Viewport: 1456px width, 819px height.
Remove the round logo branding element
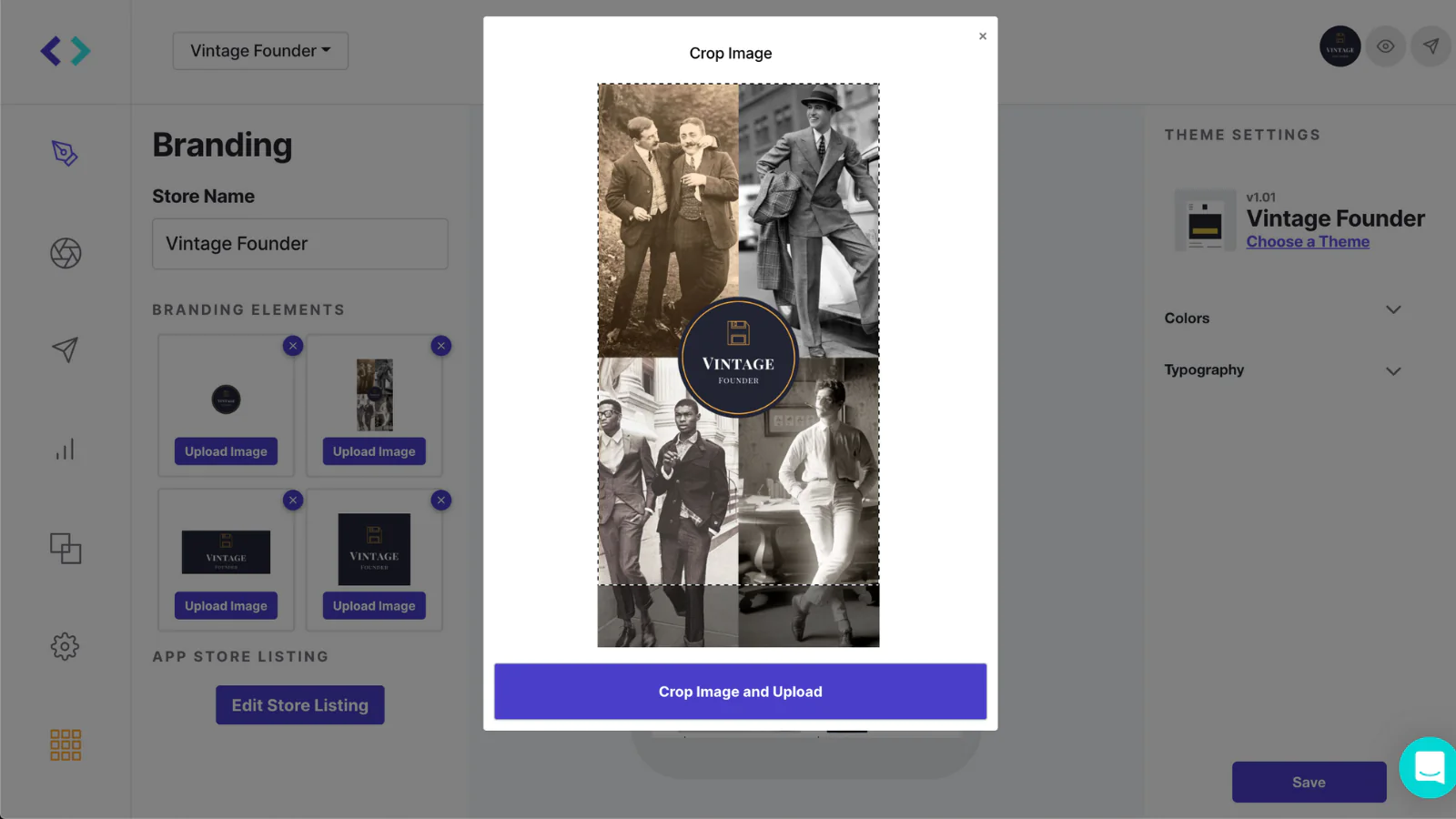pos(293,346)
